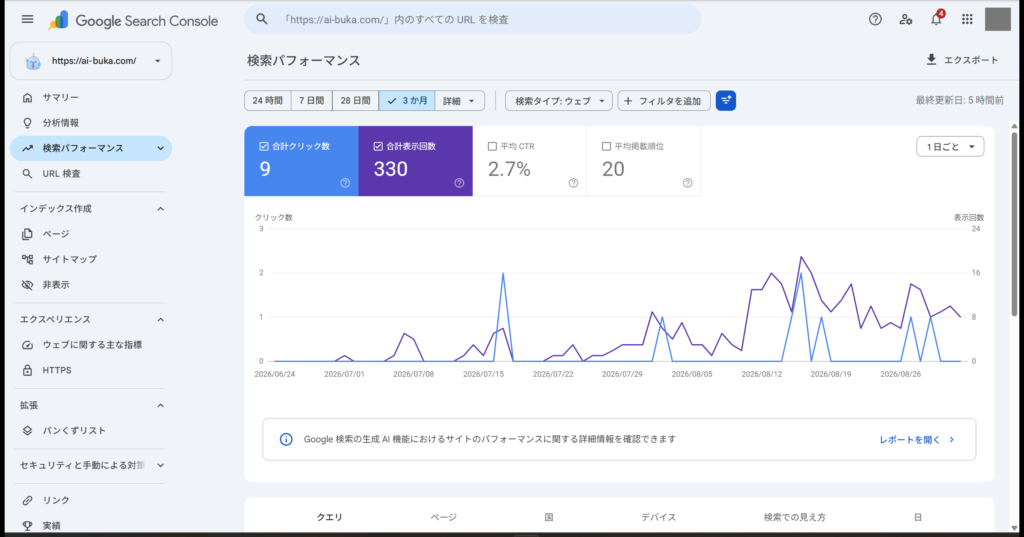Toggle the 合計クリック数 checkbox

point(264,146)
